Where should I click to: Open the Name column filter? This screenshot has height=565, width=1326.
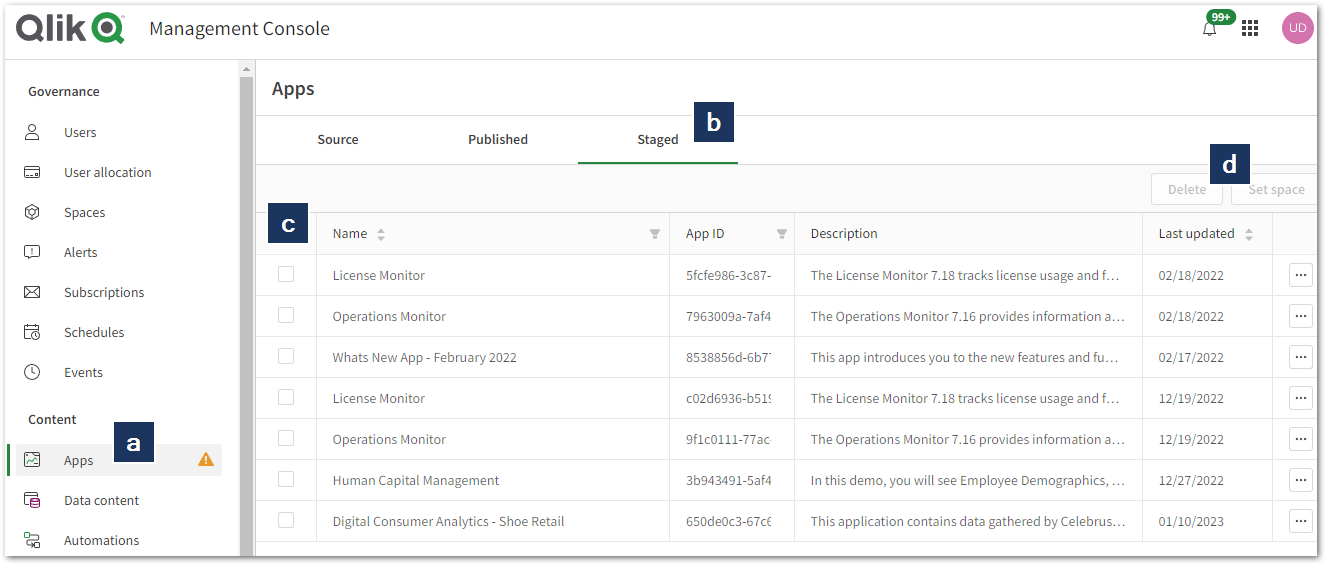click(655, 234)
